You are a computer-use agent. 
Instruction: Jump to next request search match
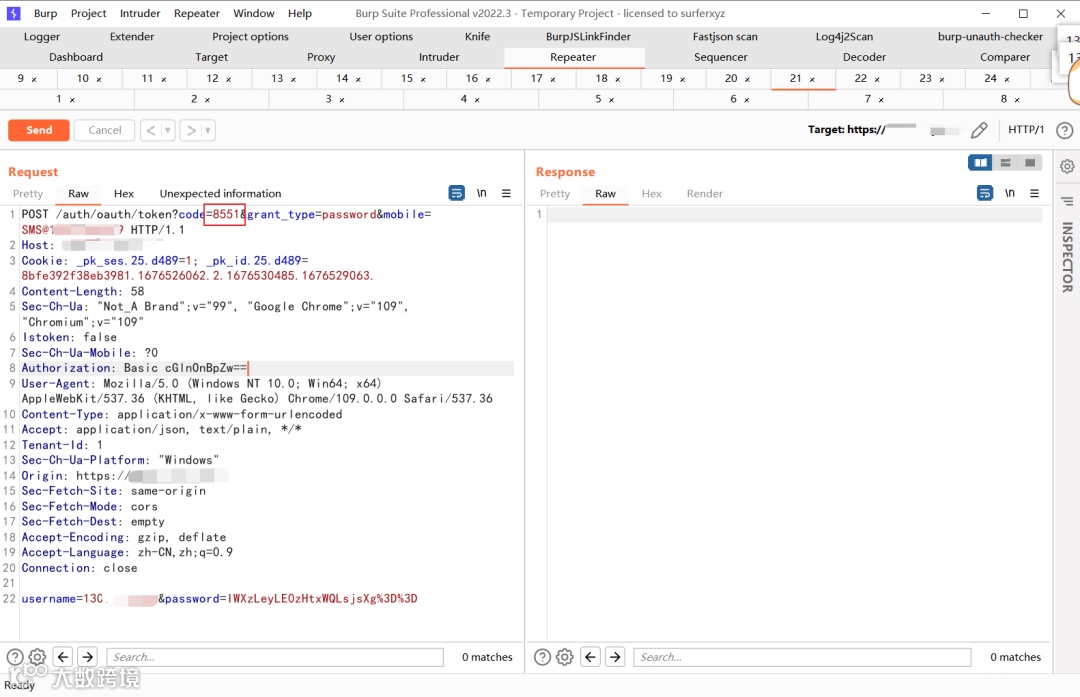point(87,657)
